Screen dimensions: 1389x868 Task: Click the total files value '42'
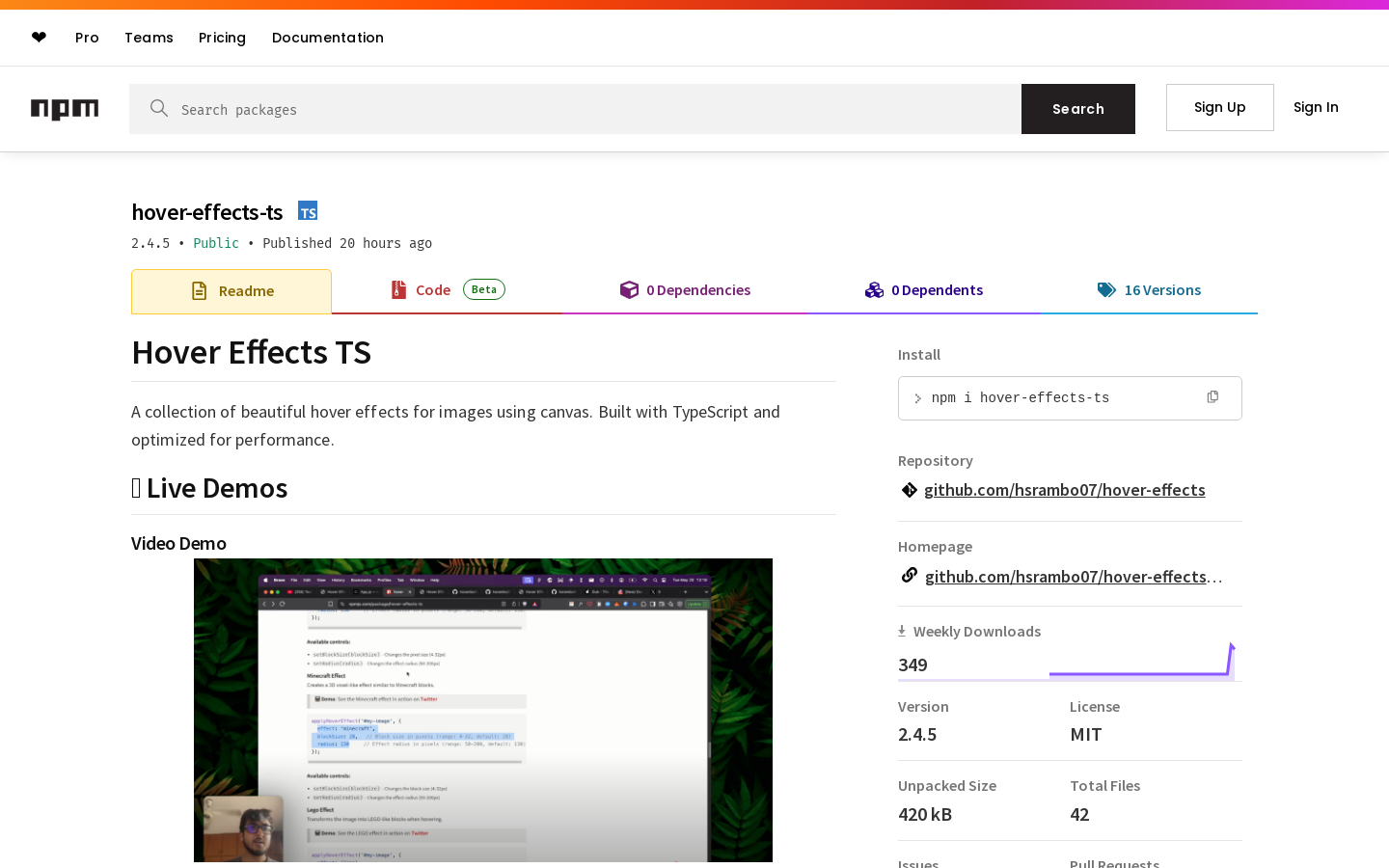1079,814
